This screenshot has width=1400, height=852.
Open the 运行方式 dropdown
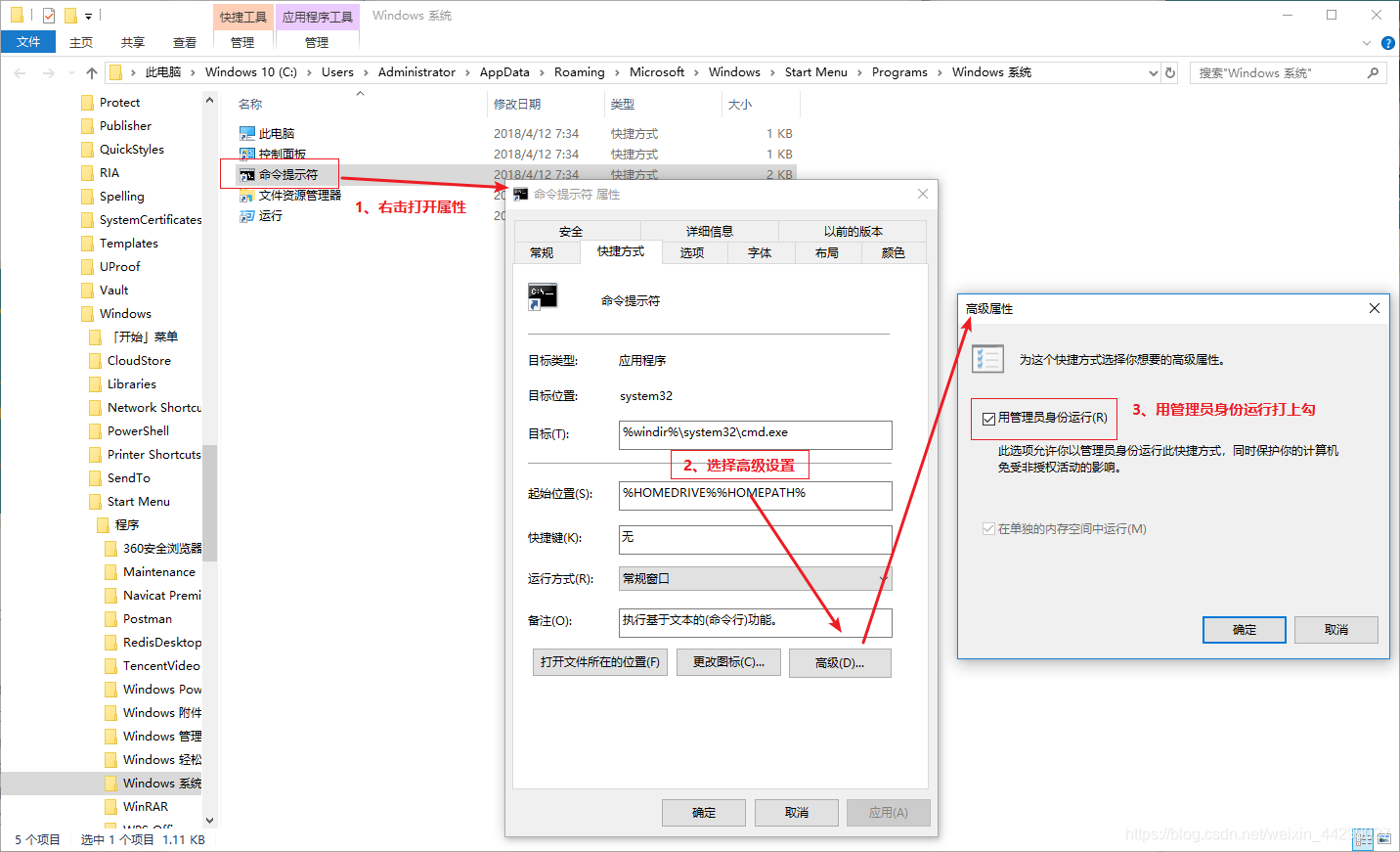pyautogui.click(x=755, y=579)
